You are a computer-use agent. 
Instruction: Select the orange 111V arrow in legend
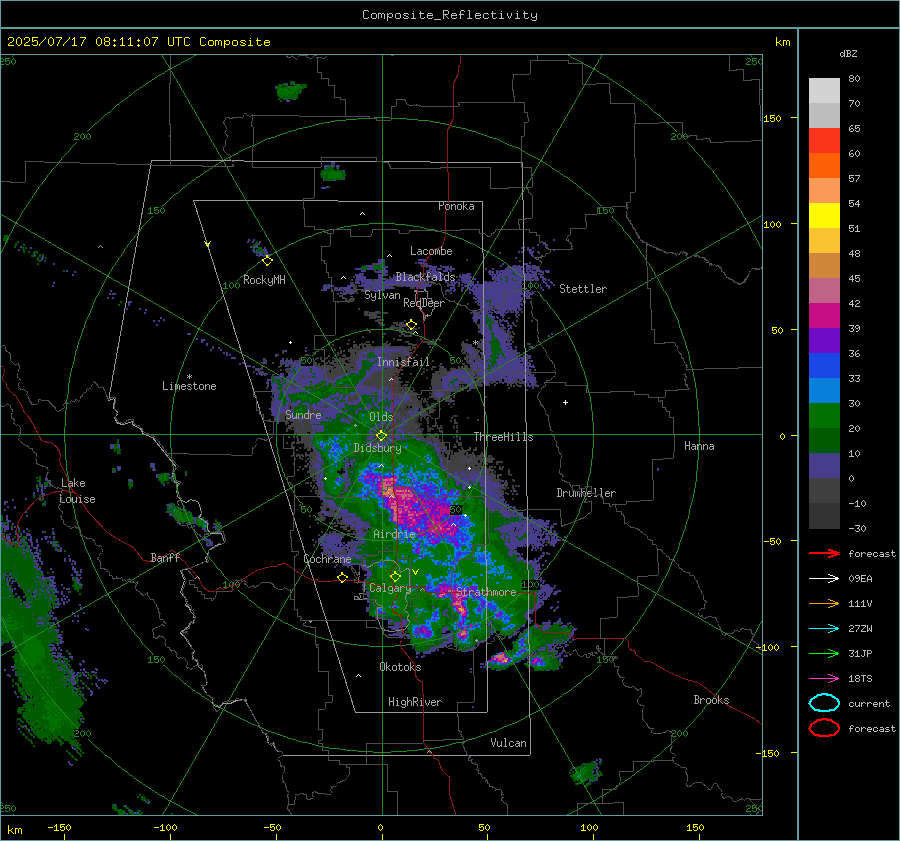coord(824,603)
